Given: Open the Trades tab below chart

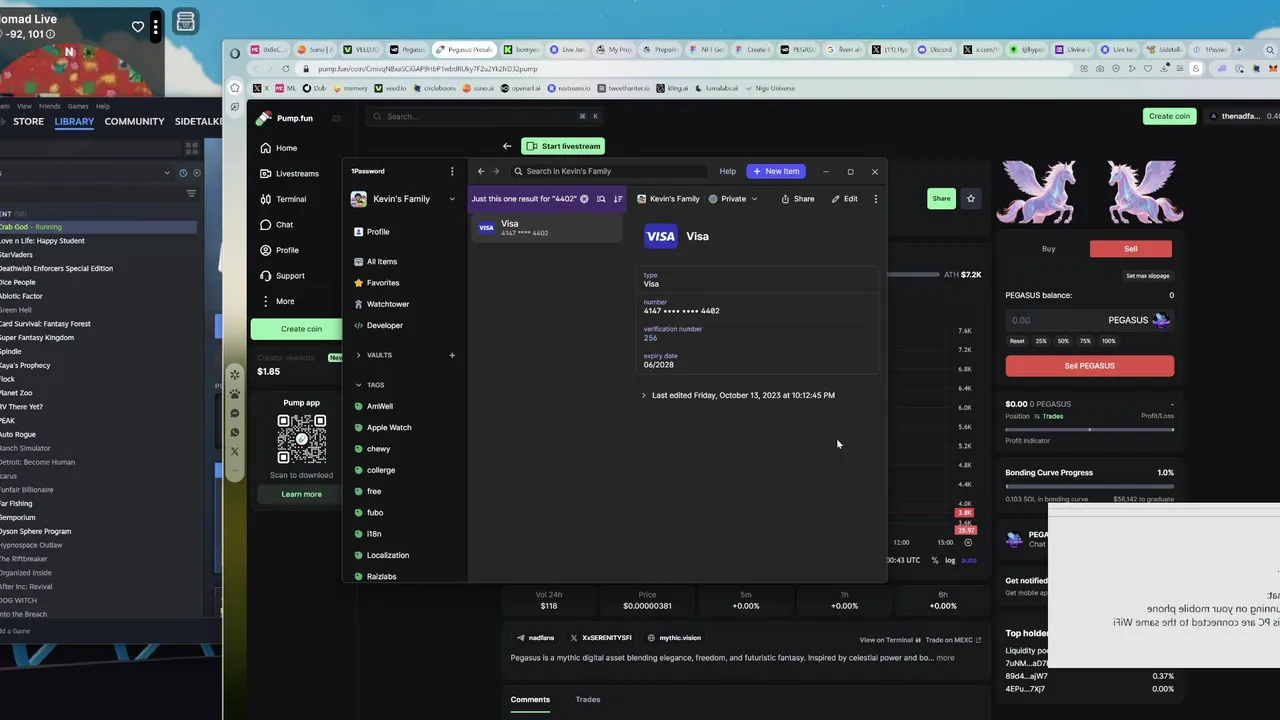Looking at the screenshot, I should click(588, 699).
